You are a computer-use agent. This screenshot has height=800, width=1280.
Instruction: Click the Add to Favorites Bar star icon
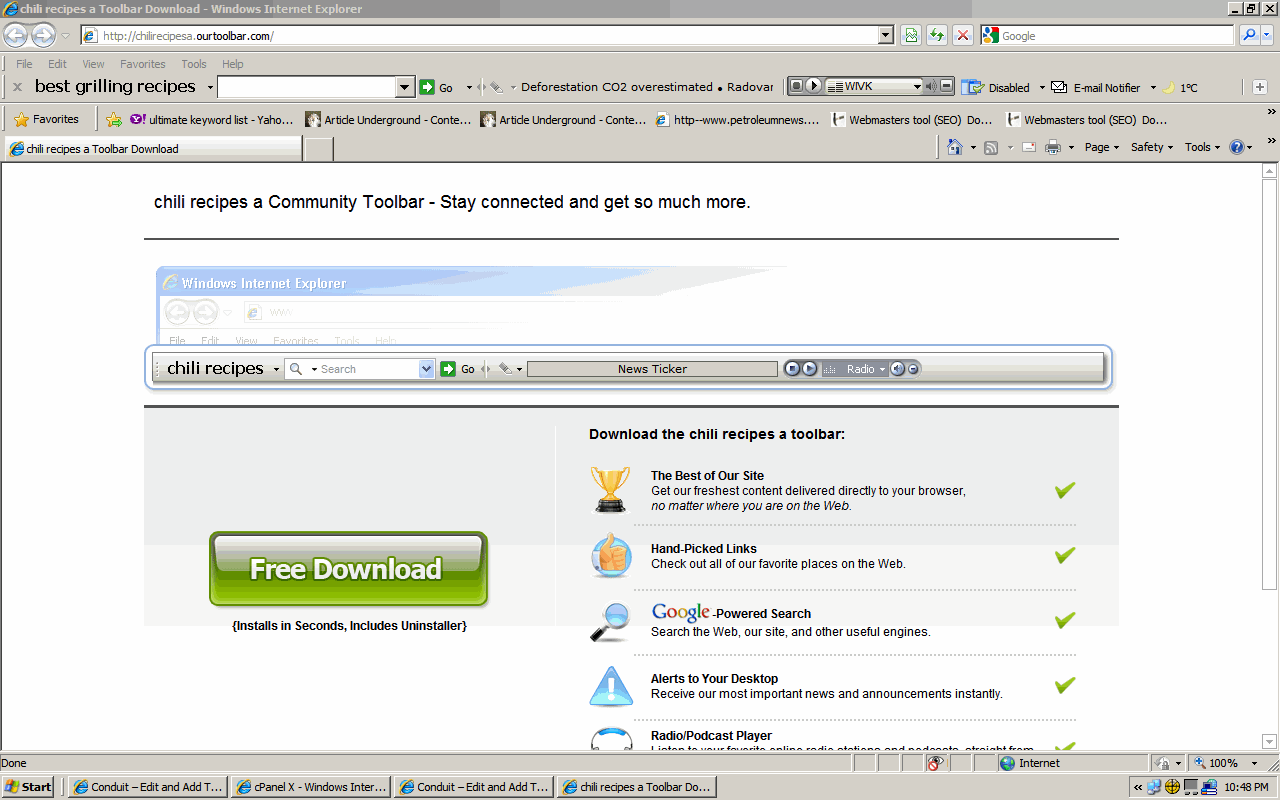point(114,119)
